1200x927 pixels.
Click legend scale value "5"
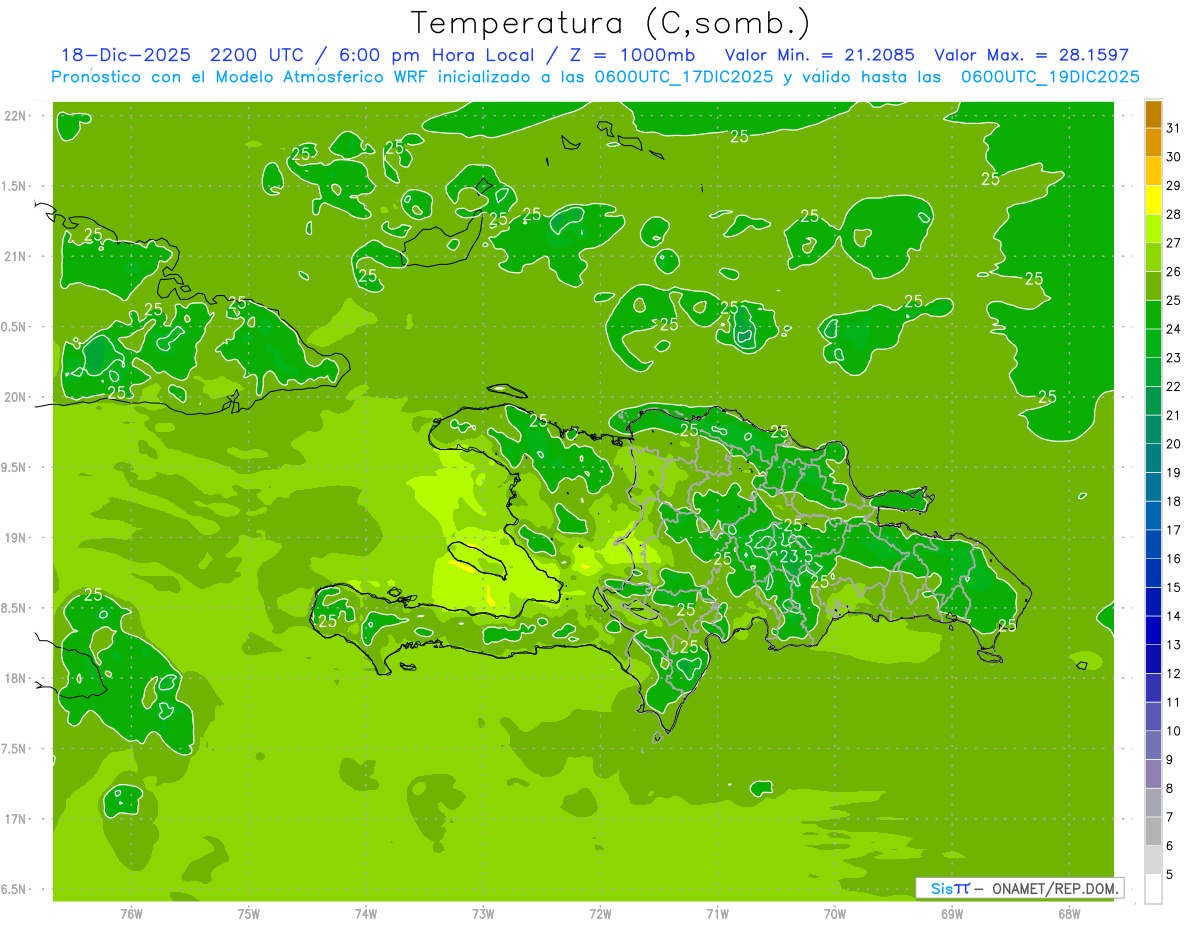point(1171,874)
